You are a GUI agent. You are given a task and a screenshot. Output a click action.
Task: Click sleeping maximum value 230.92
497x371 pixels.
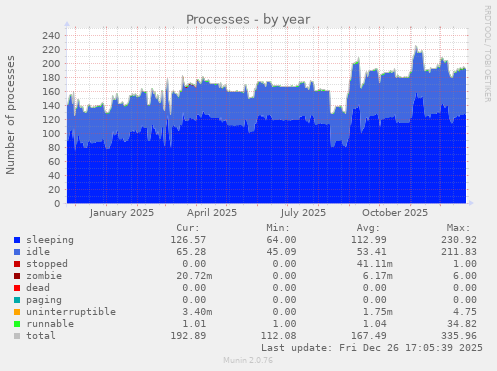459,240
